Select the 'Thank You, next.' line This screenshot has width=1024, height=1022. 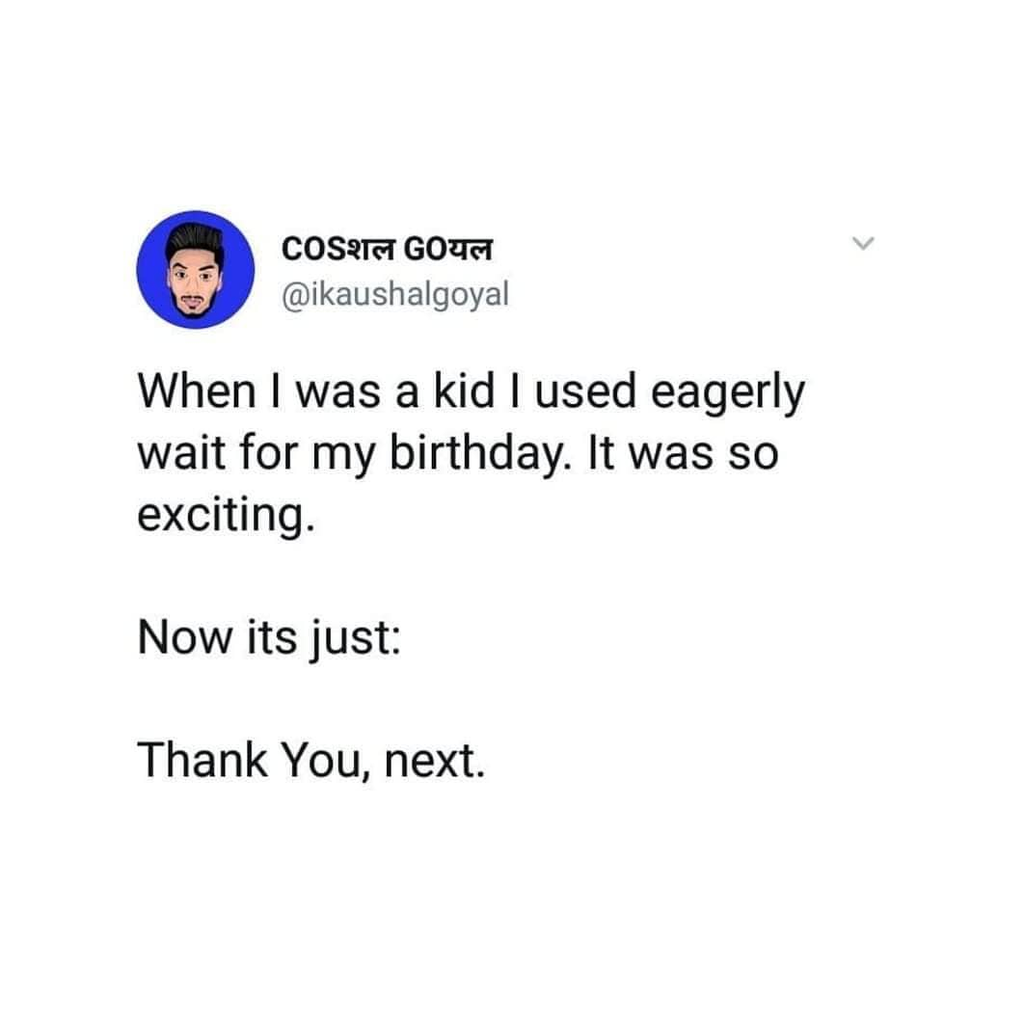point(312,760)
